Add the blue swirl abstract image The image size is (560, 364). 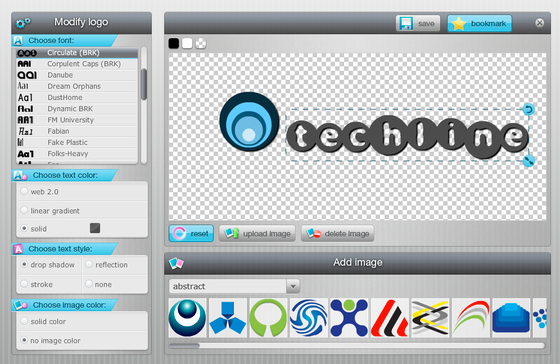point(309,318)
